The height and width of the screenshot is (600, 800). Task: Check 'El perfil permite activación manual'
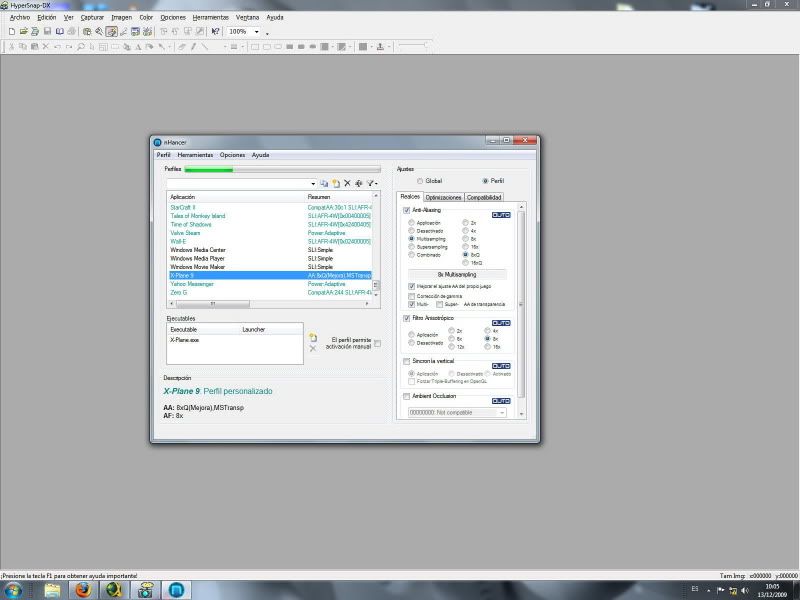pyautogui.click(x=377, y=343)
